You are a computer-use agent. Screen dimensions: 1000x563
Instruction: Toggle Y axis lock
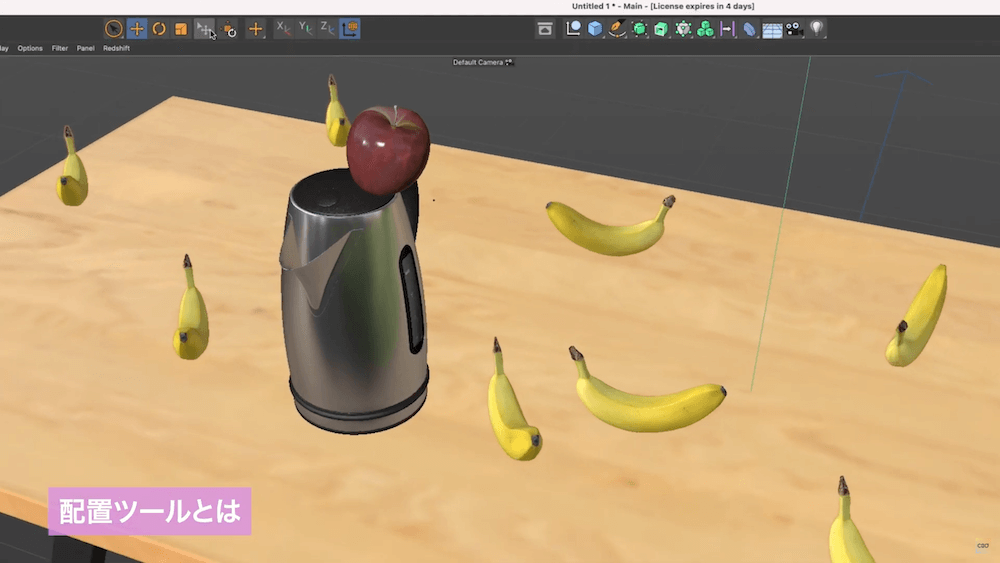305,29
